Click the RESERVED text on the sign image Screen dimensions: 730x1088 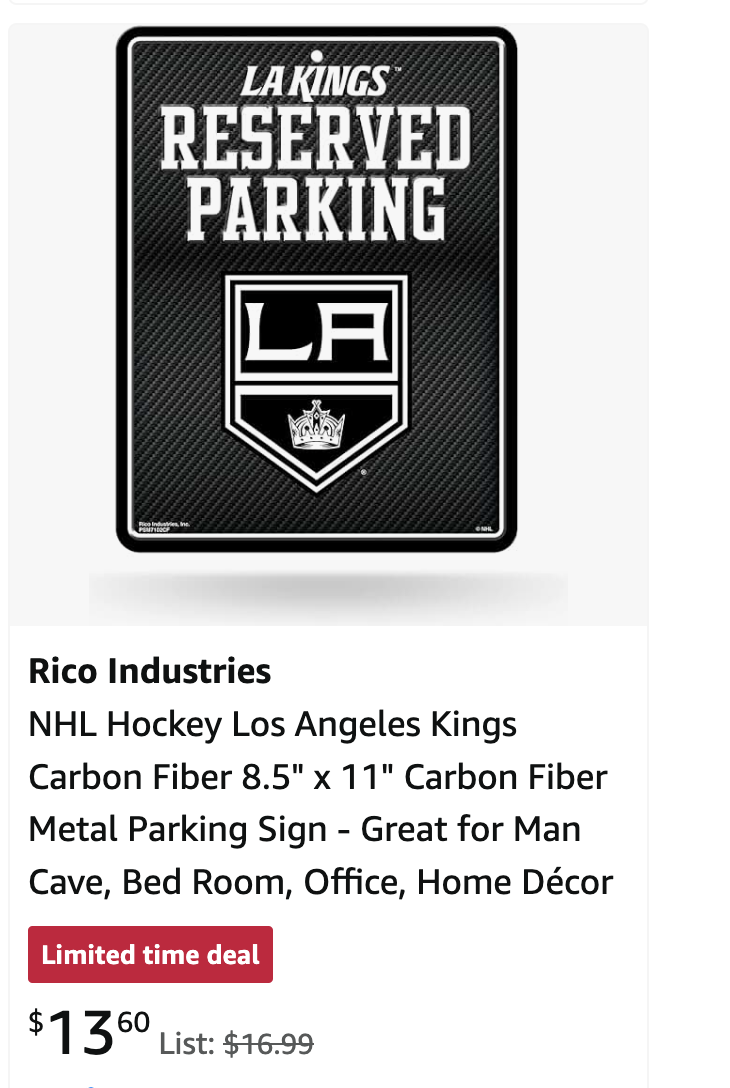316,138
